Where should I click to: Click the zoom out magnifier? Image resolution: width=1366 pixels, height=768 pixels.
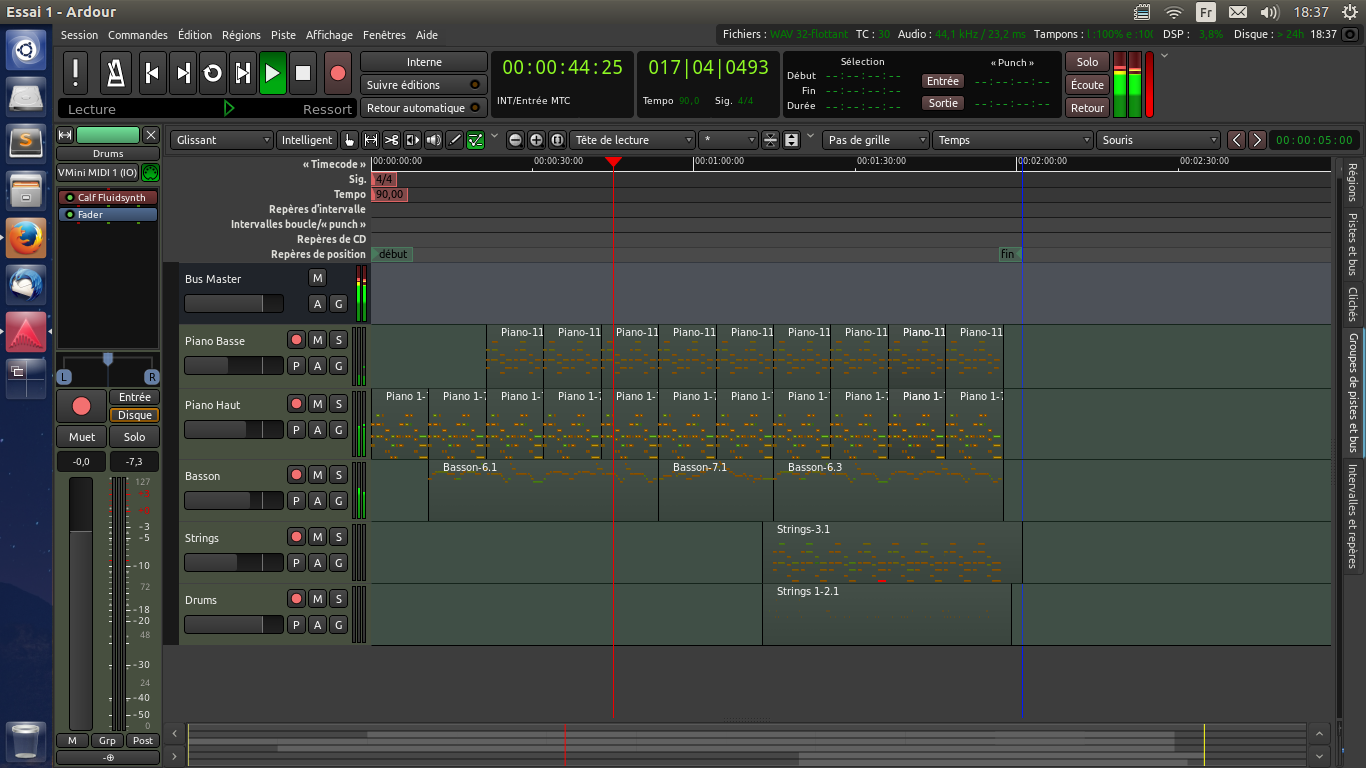click(515, 140)
